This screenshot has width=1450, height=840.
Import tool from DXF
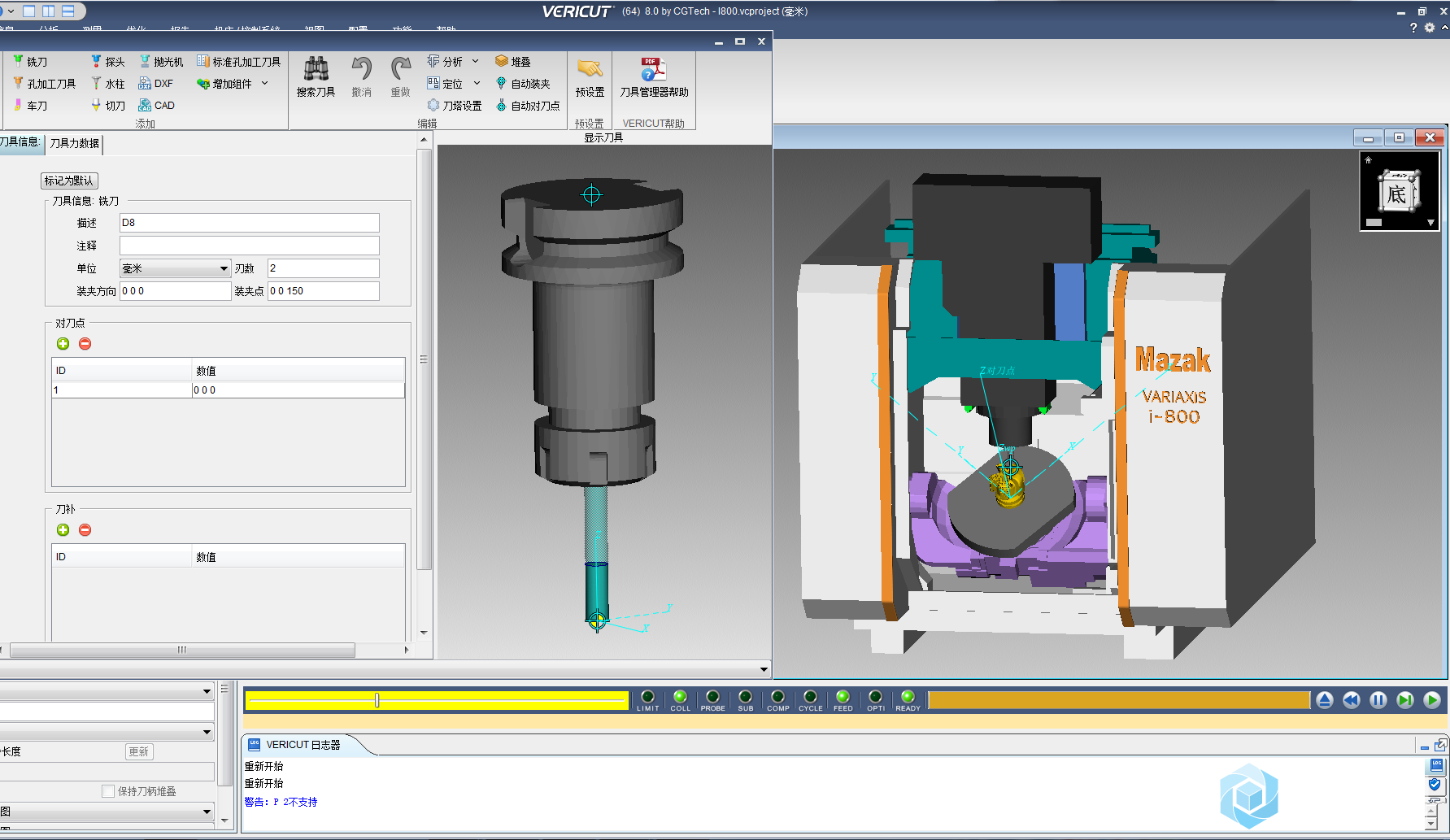coord(155,84)
